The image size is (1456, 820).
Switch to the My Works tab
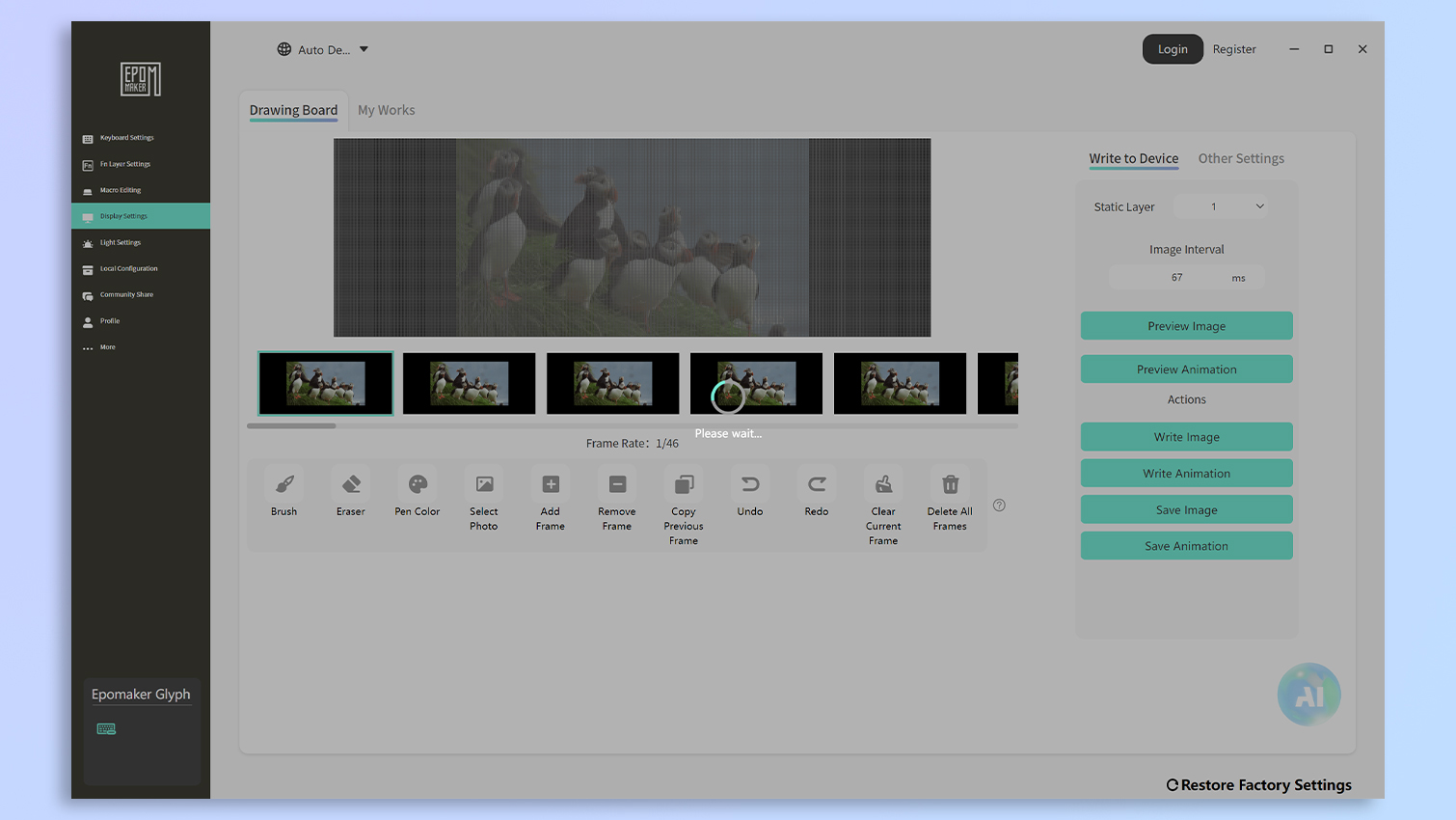click(x=386, y=110)
